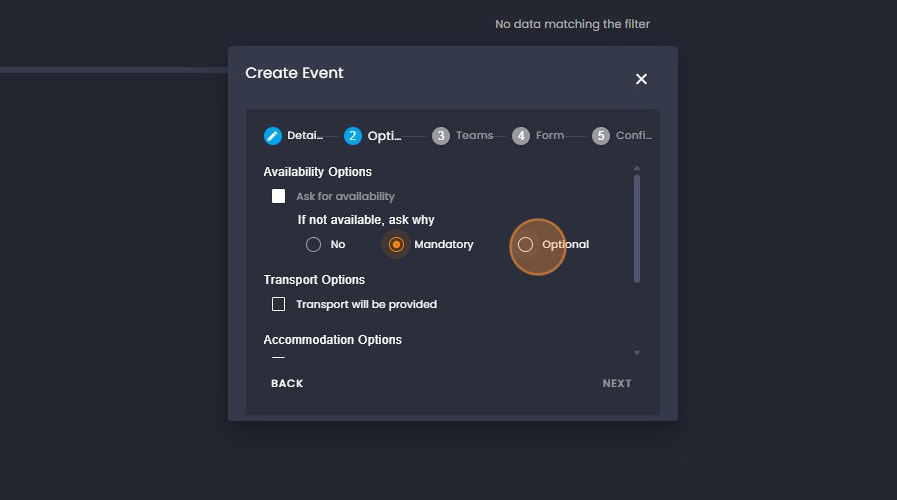Image resolution: width=897 pixels, height=500 pixels.
Task: Close the Create Event dialog
Action: (641, 79)
